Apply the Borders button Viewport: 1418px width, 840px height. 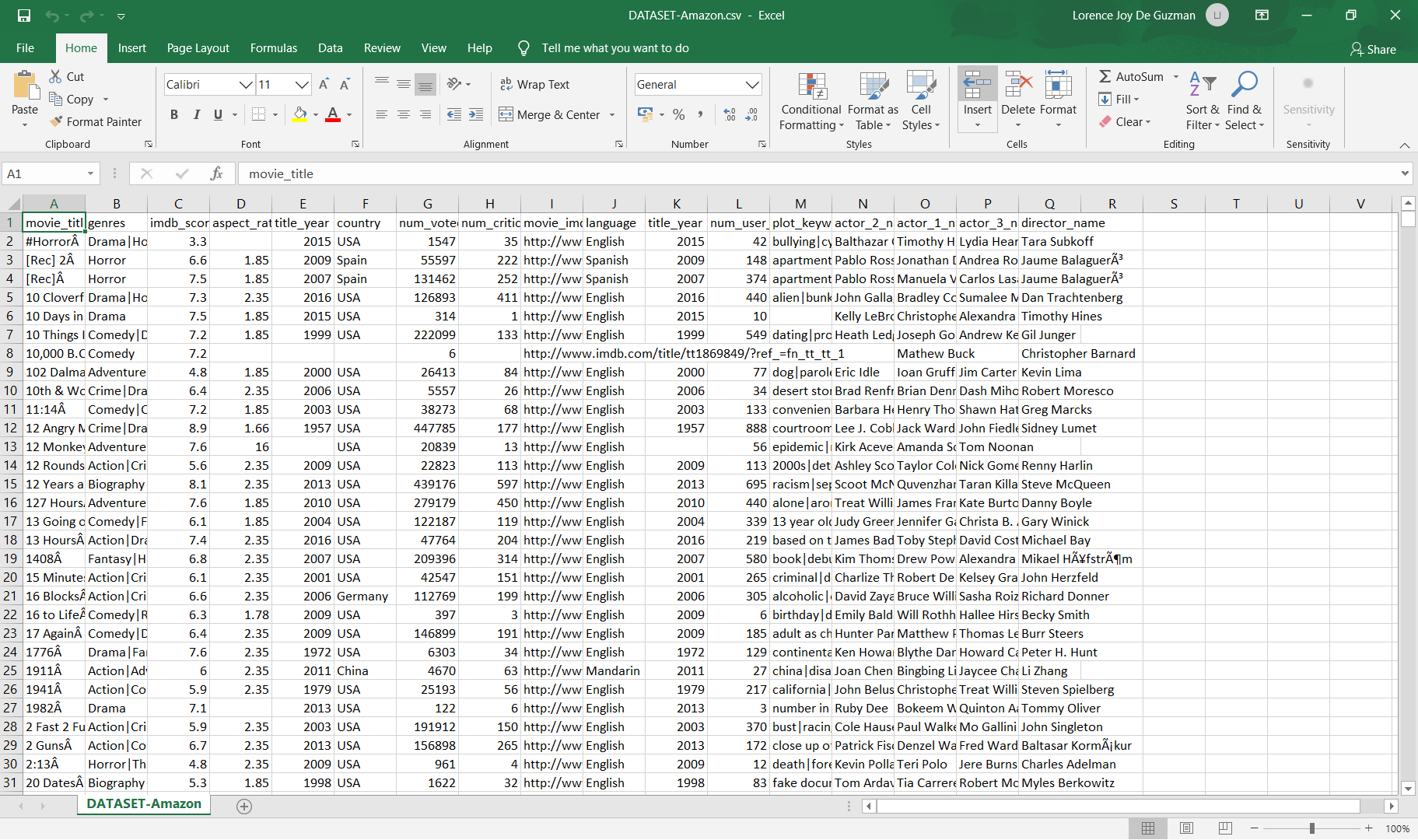[259, 114]
